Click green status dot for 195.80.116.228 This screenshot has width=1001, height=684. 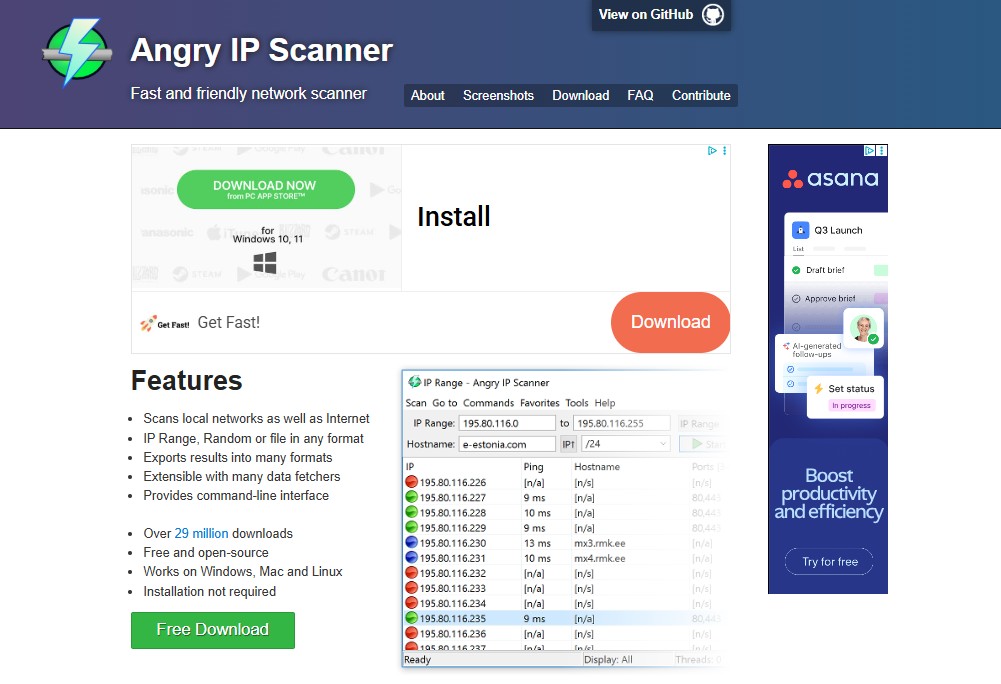pyautogui.click(x=411, y=512)
